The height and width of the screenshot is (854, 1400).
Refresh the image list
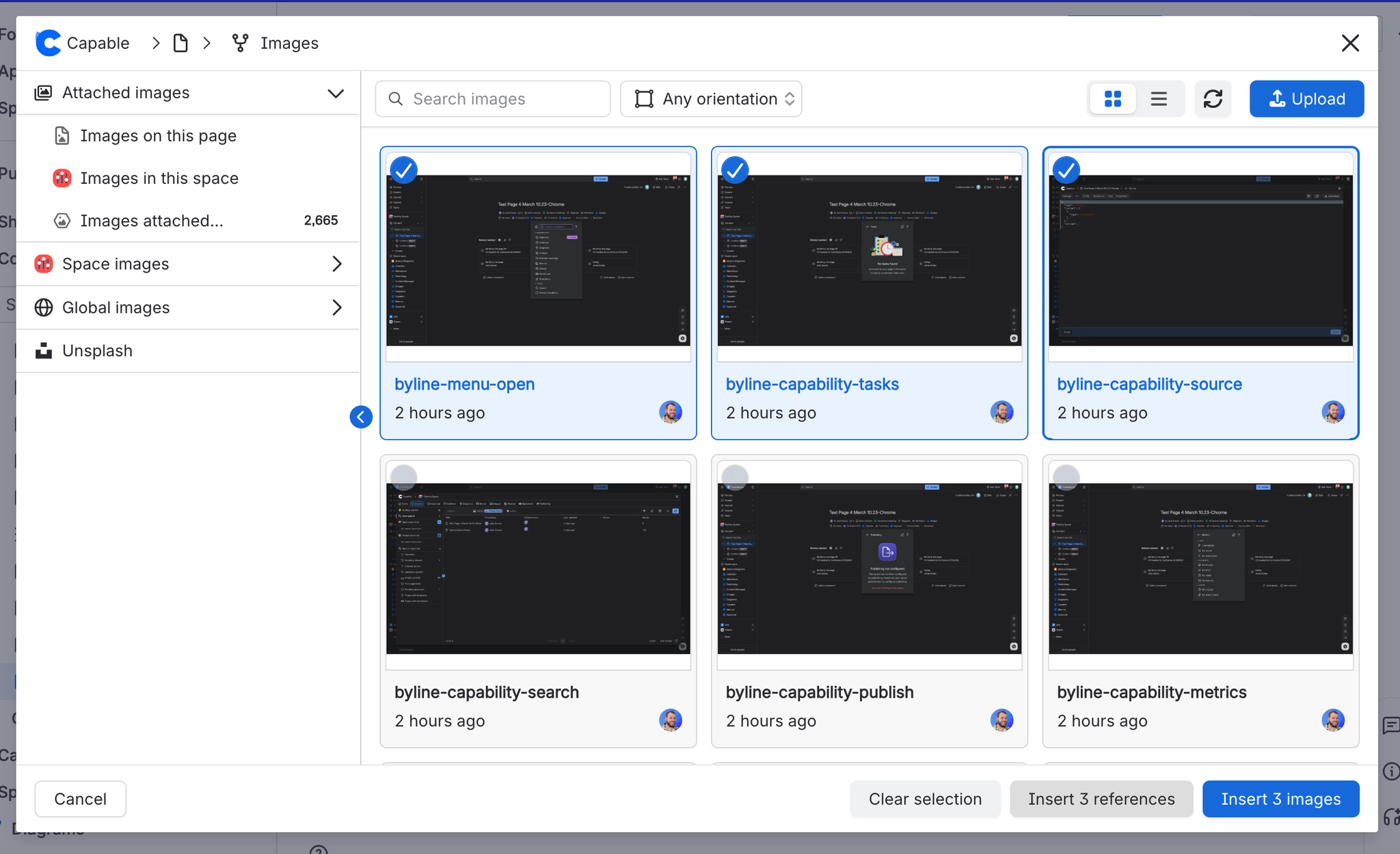point(1213,98)
